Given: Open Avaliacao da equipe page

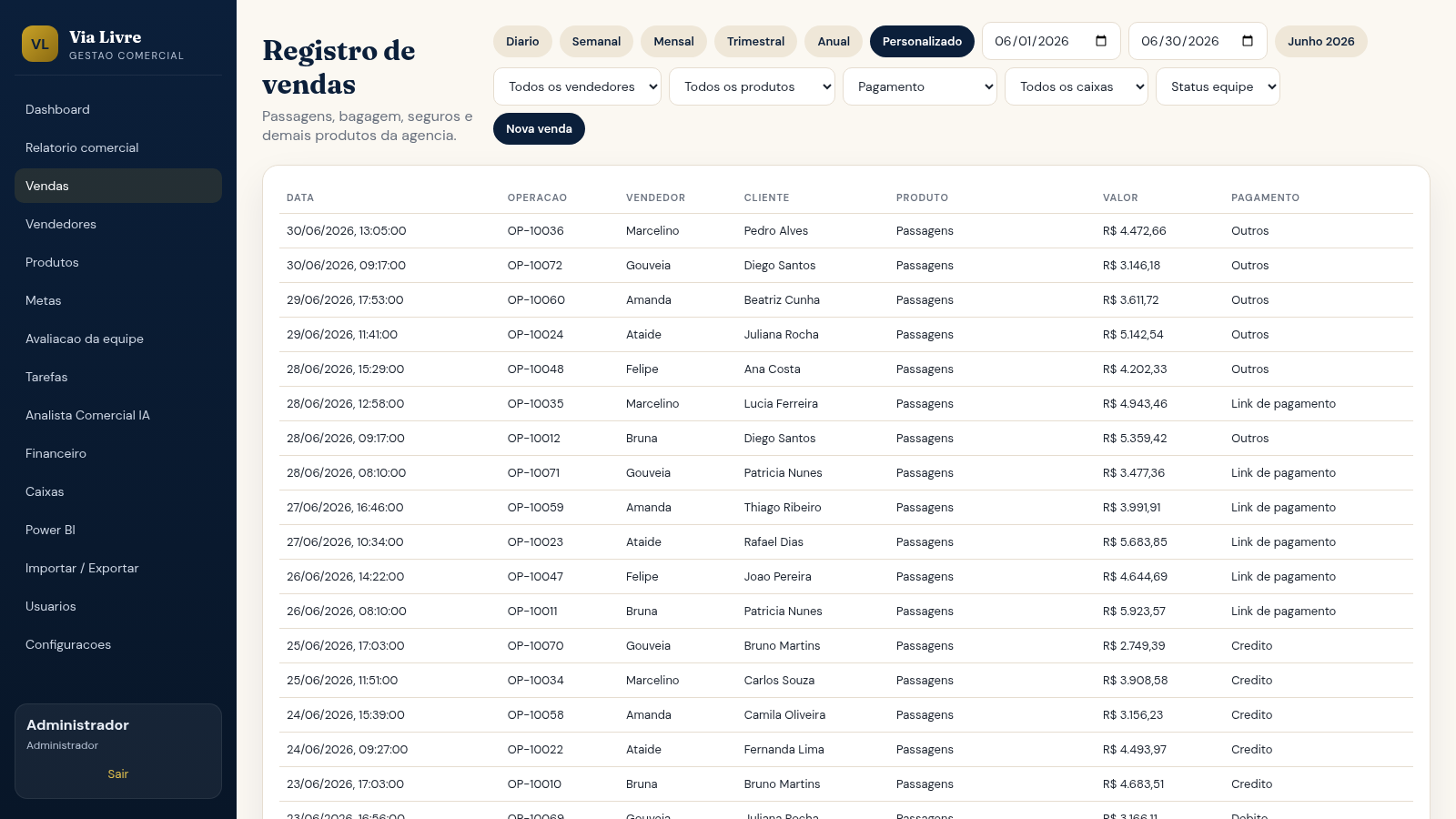Looking at the screenshot, I should pyautogui.click(x=118, y=339).
